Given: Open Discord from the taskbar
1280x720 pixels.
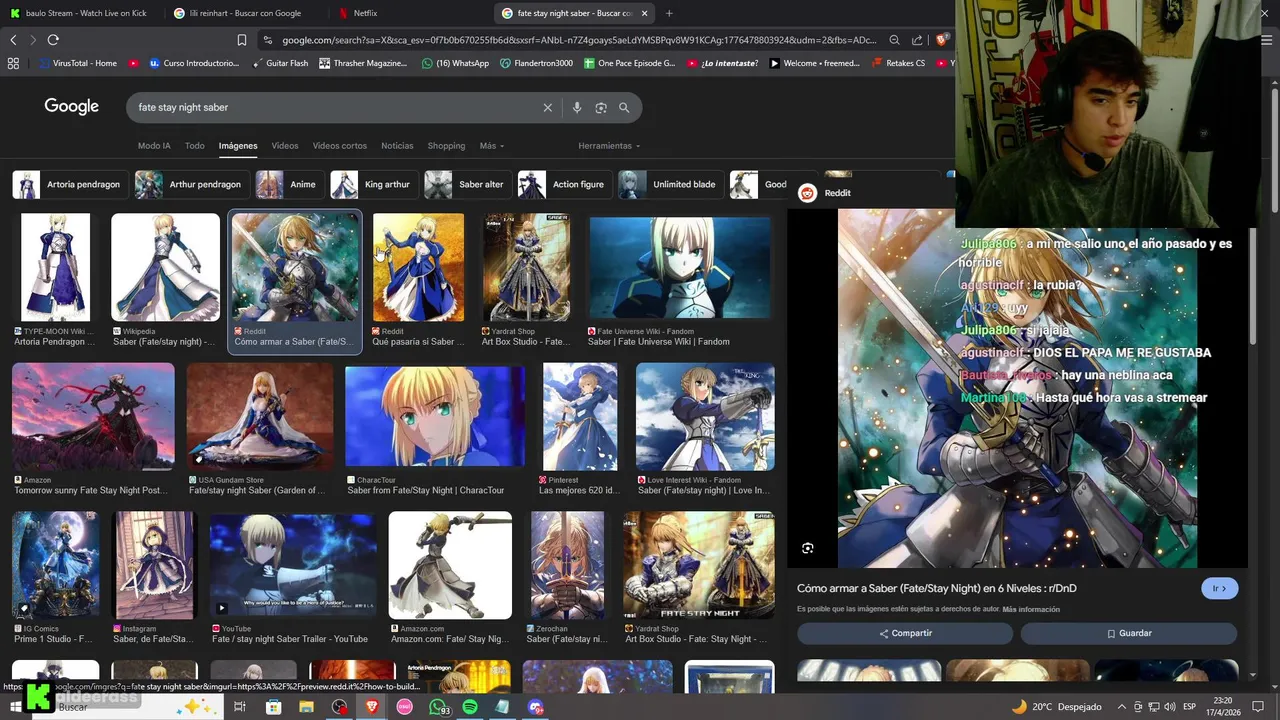Looking at the screenshot, I should pyautogui.click(x=535, y=707).
